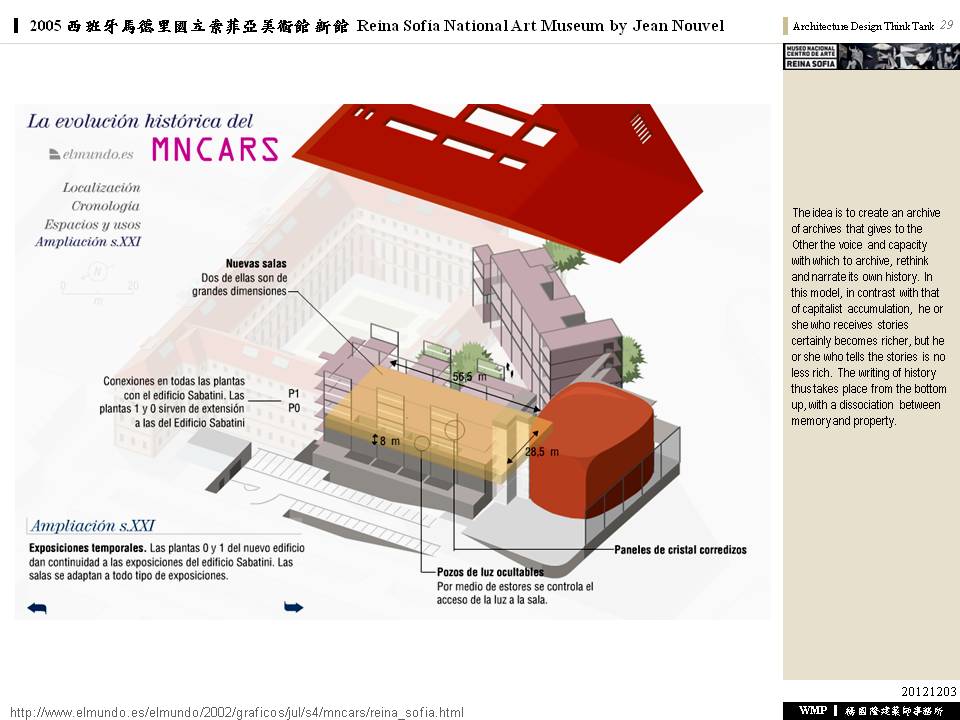The width and height of the screenshot is (960, 720).
Task: Choose the Ampliación s.XXI menu item
Action: (x=87, y=242)
